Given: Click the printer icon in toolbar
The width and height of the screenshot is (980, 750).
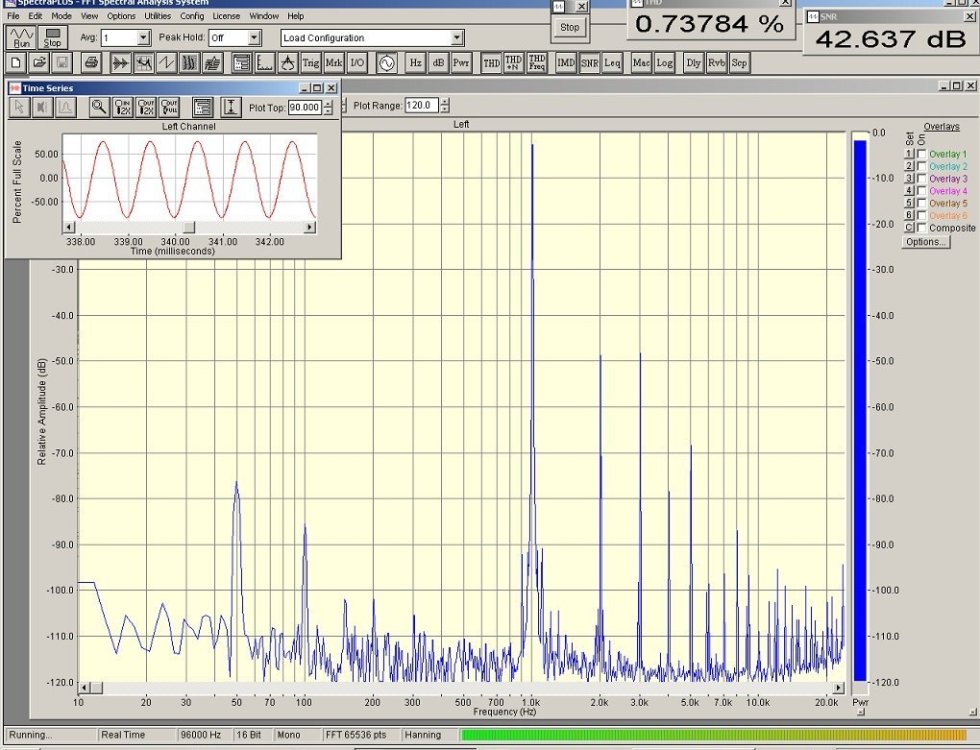Looking at the screenshot, I should (x=92, y=63).
